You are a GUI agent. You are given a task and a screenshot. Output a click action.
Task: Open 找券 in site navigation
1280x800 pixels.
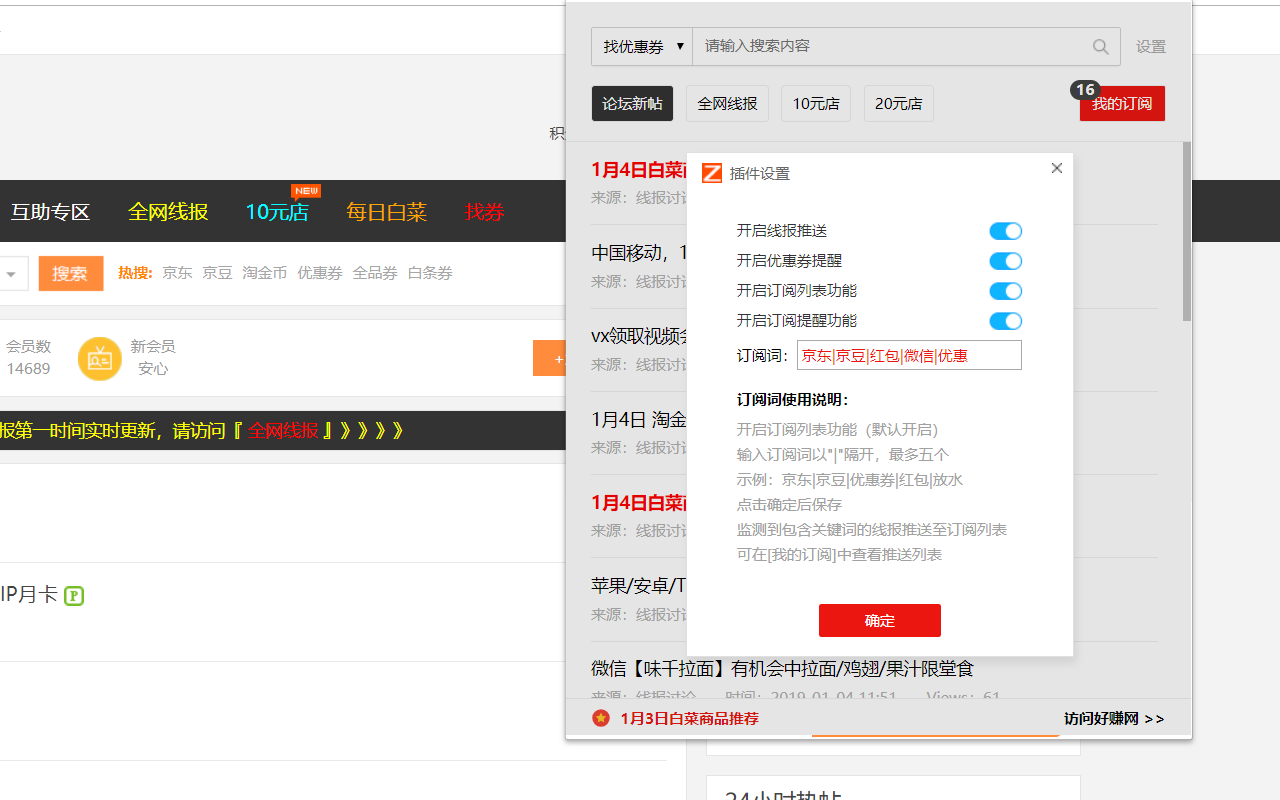click(x=485, y=212)
